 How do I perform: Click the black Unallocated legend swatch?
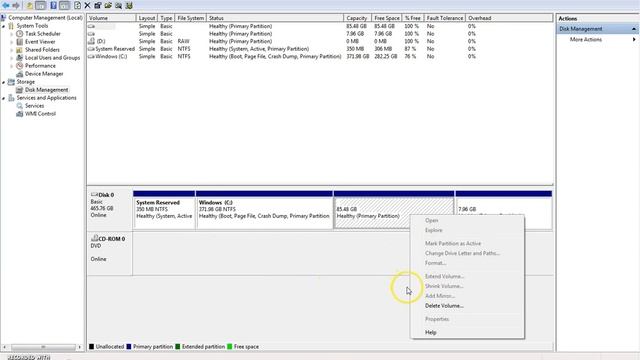pos(91,347)
